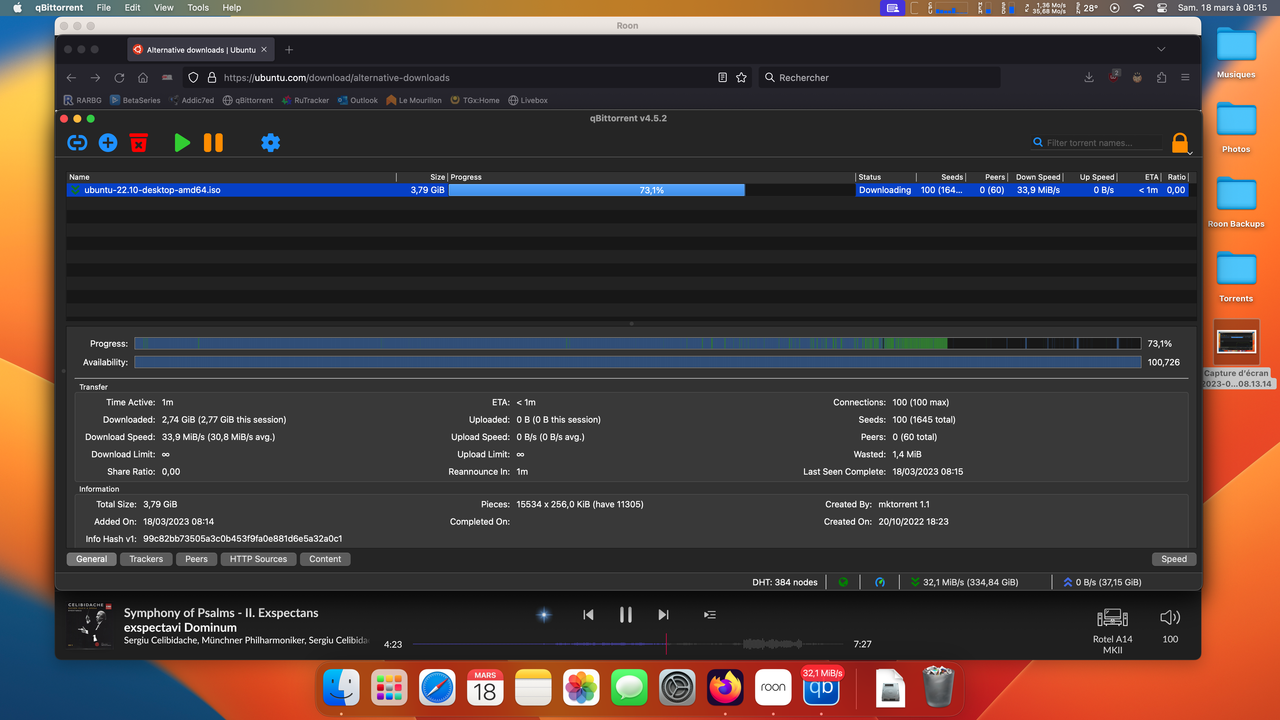Open the Tools menu in menu bar
The height and width of the screenshot is (720, 1280).
click(x=198, y=7)
